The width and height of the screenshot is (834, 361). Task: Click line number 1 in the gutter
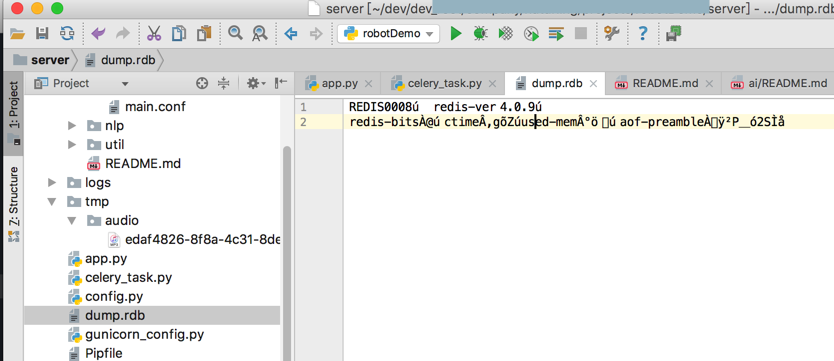pyautogui.click(x=302, y=107)
